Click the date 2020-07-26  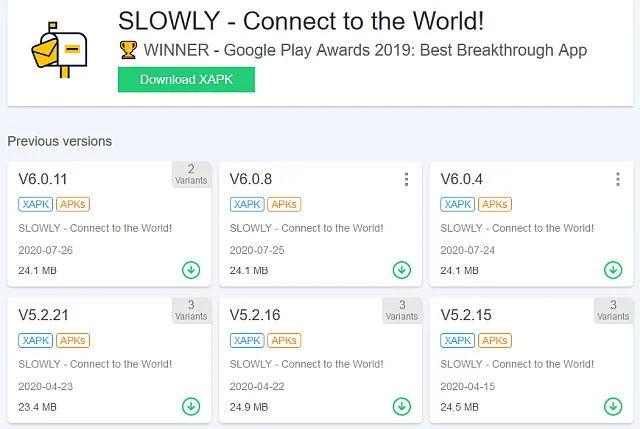click(45, 250)
